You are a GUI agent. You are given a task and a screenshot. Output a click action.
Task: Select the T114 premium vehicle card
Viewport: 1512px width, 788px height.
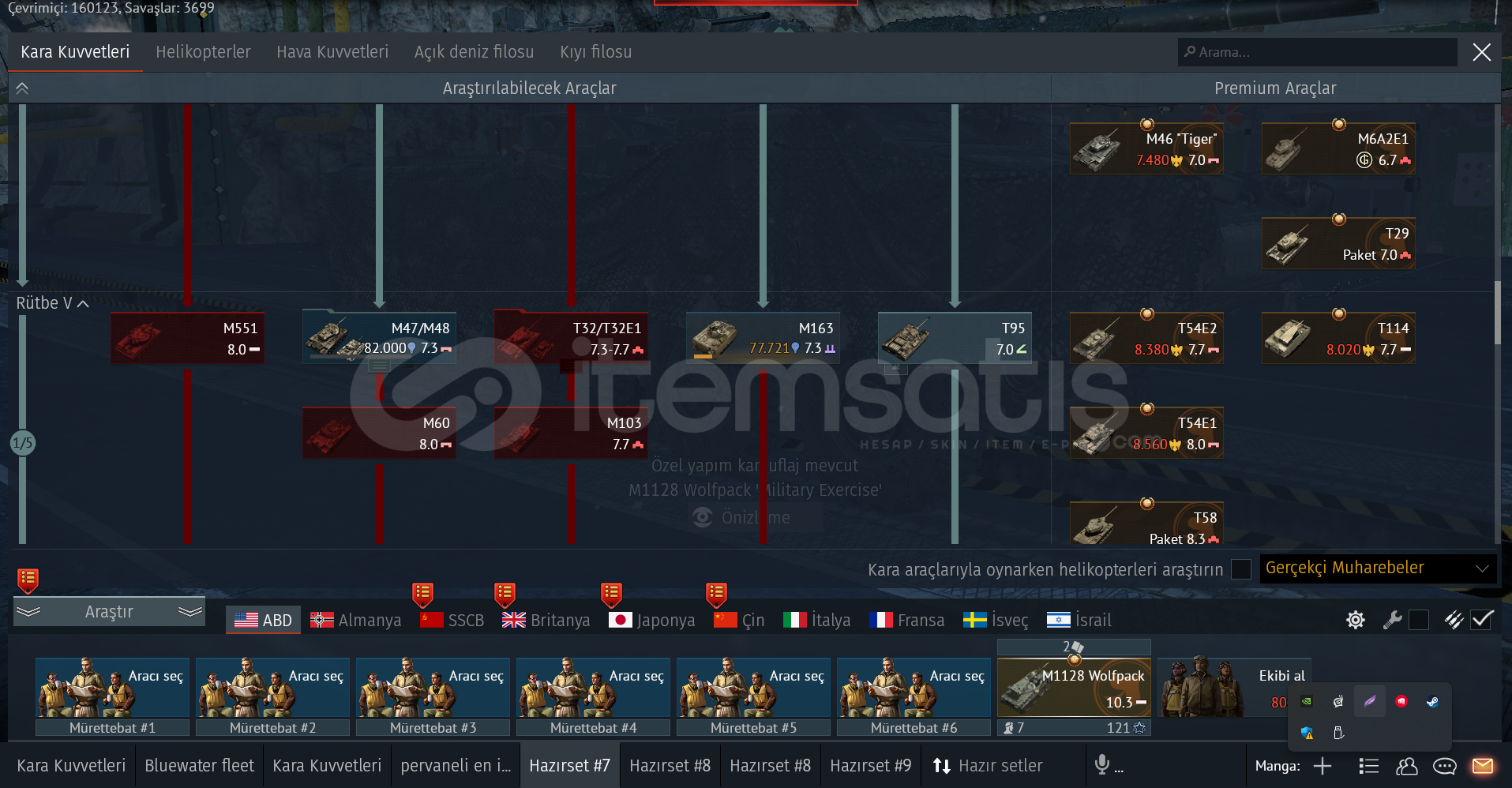point(1338,338)
